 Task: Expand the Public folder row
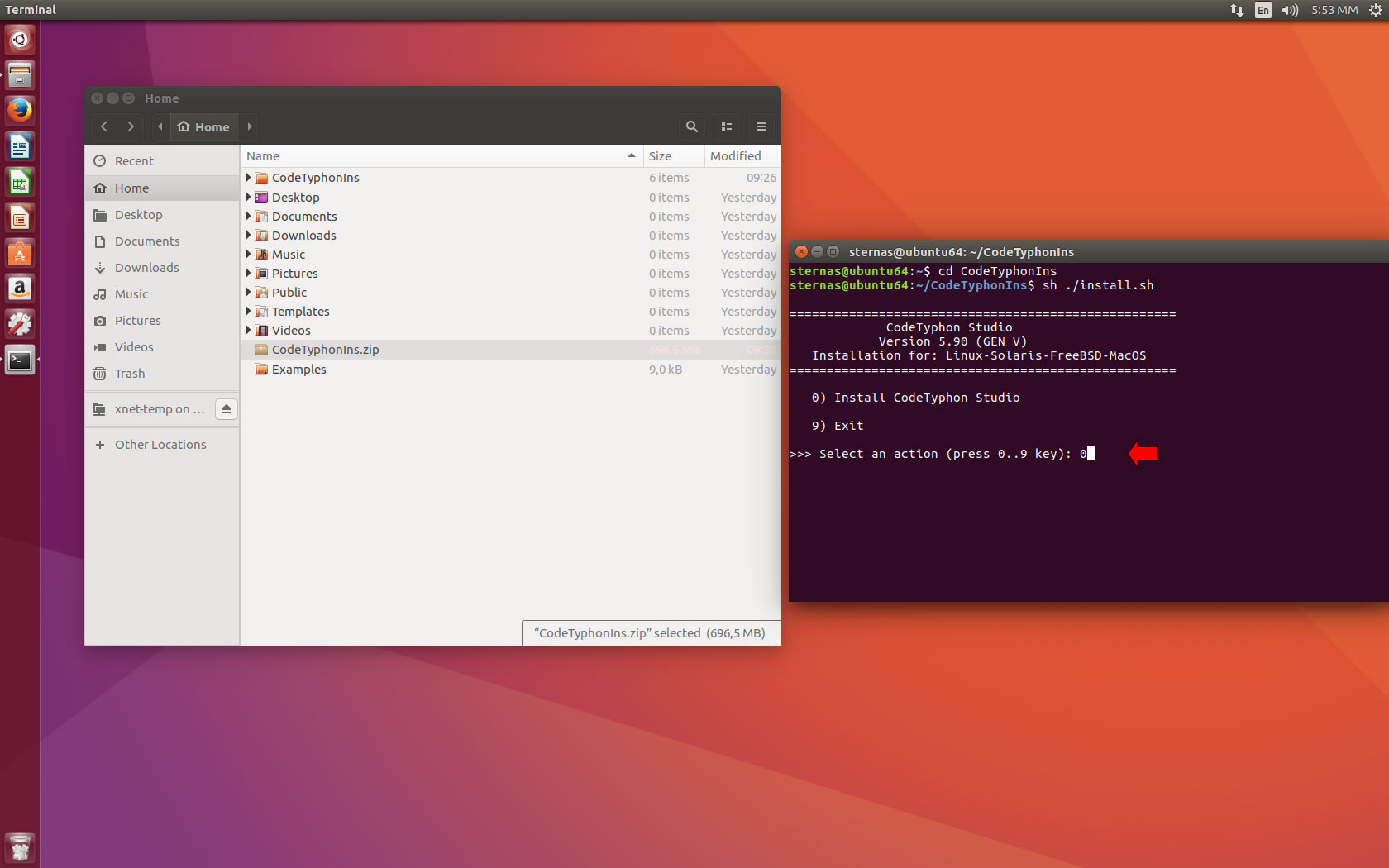[x=248, y=292]
